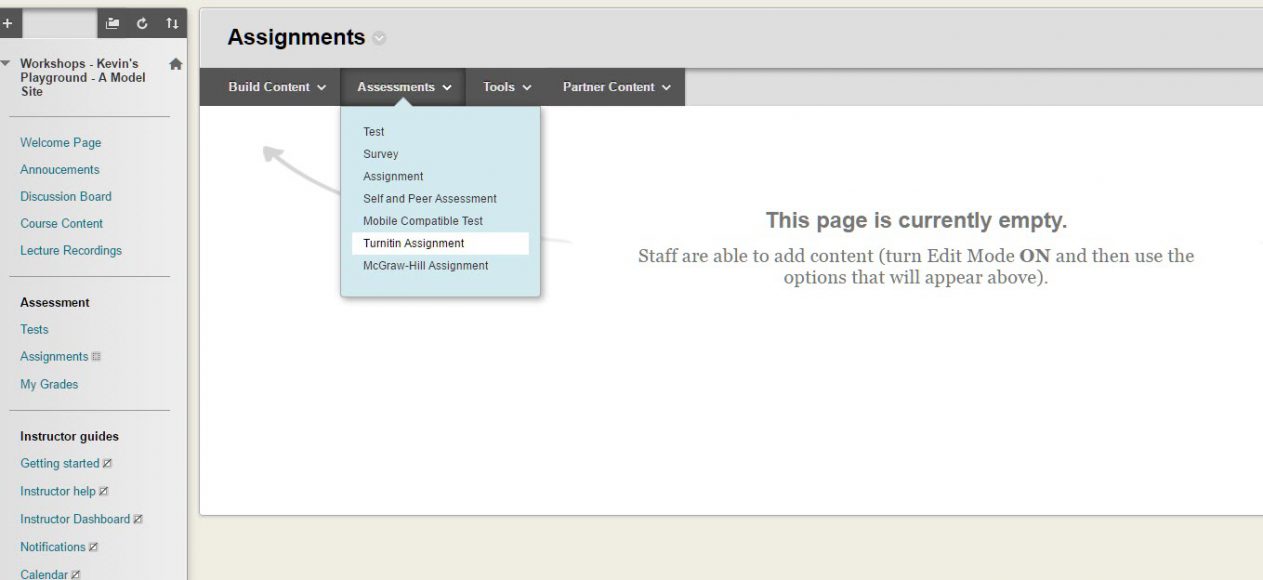Screen dimensions: 1263x580
Task: View My Grades in the sidebar
Action: pos(49,385)
